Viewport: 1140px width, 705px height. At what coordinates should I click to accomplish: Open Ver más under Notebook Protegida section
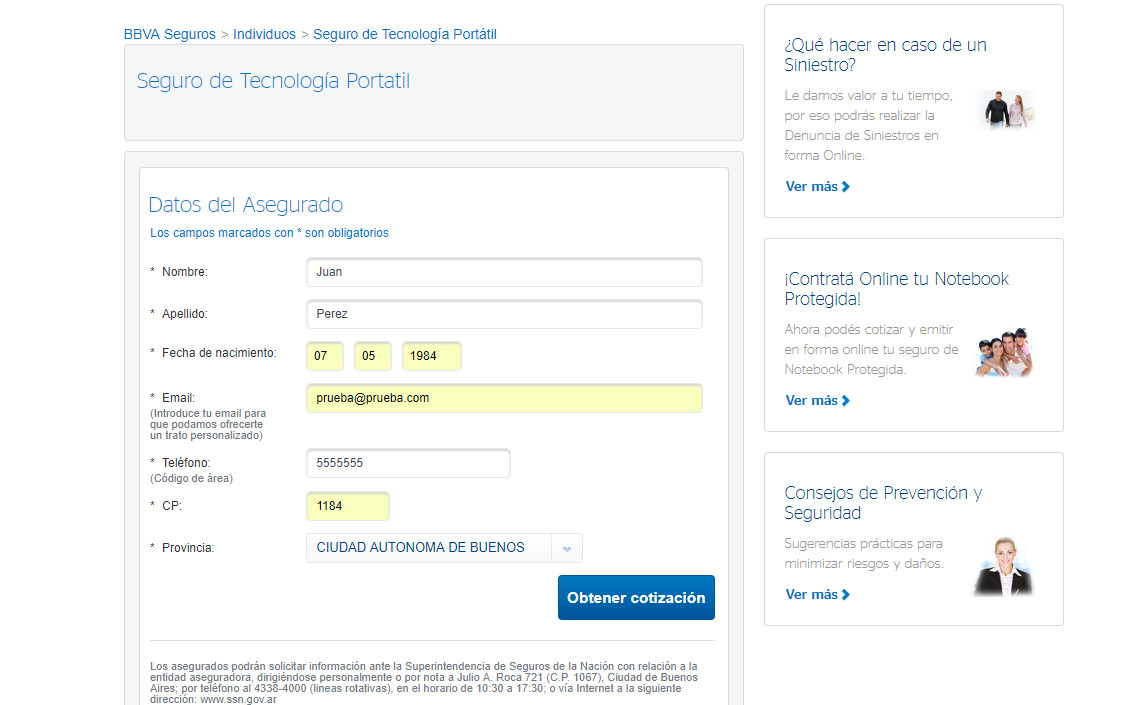click(x=817, y=400)
